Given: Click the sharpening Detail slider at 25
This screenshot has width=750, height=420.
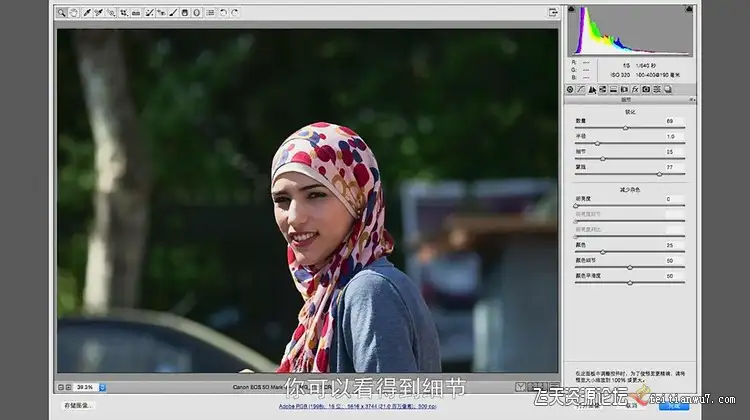Looking at the screenshot, I should [603, 159].
